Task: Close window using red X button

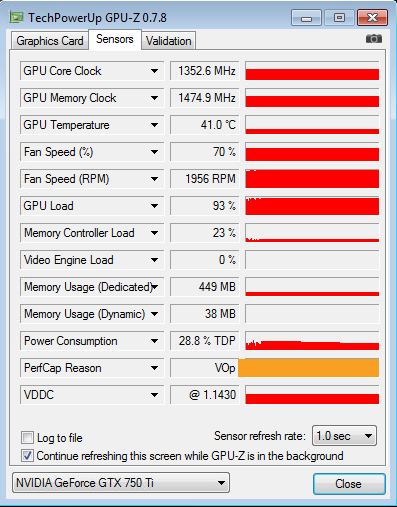Action: (x=372, y=18)
